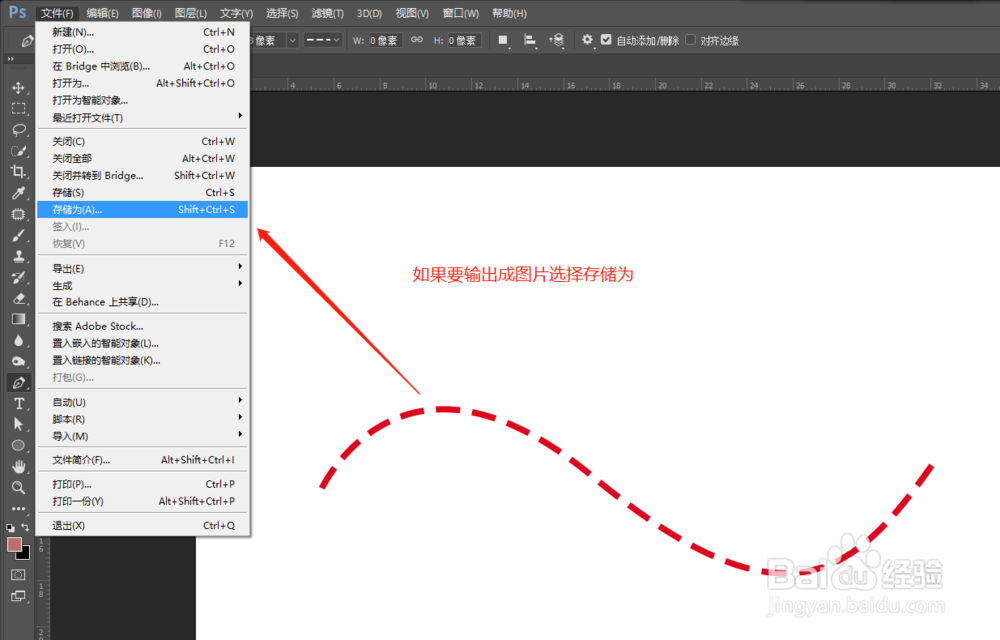Open the path alignment options
The height and width of the screenshot is (640, 1000).
(529, 40)
